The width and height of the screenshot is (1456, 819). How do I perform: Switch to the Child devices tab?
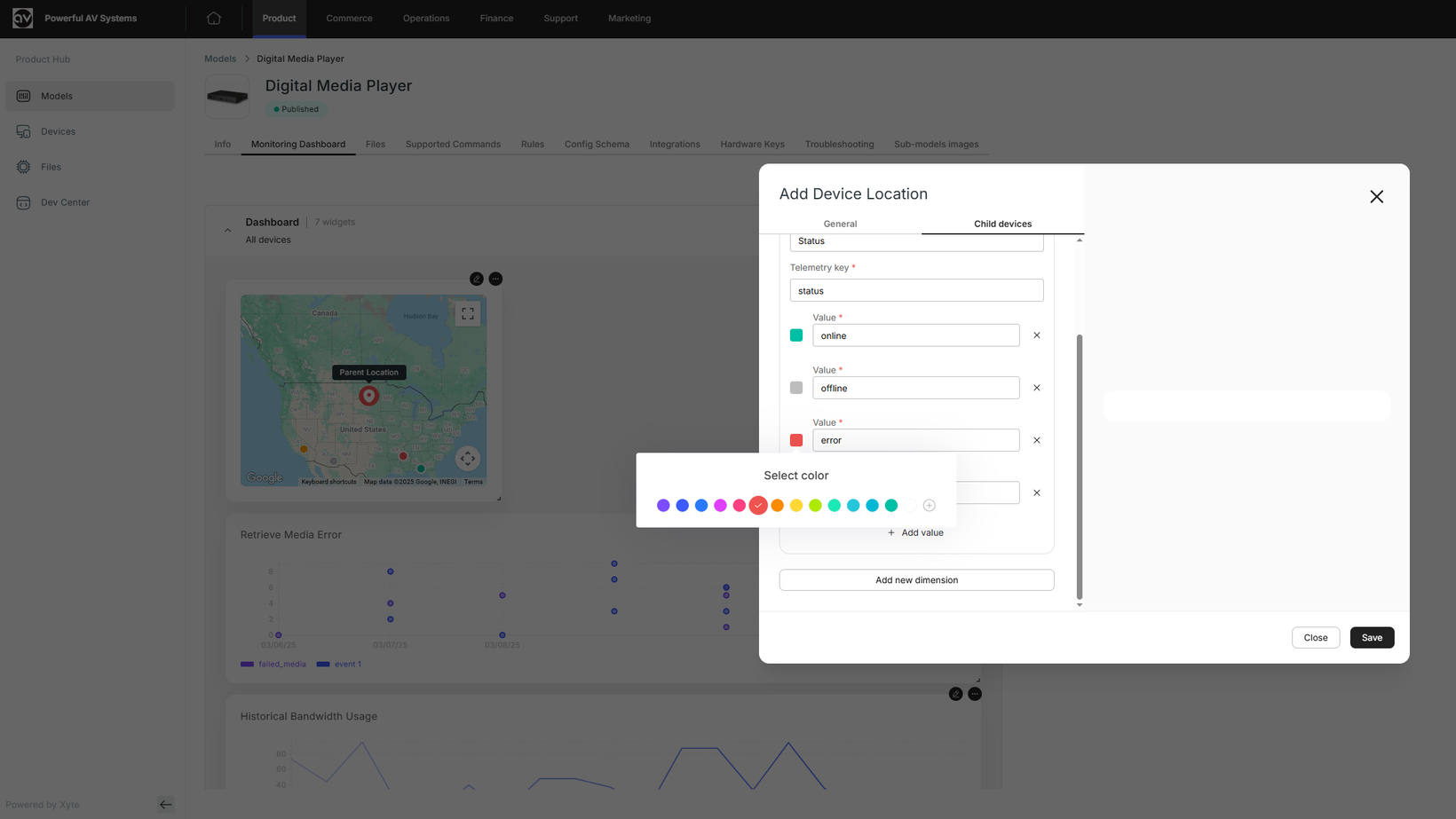point(1002,224)
